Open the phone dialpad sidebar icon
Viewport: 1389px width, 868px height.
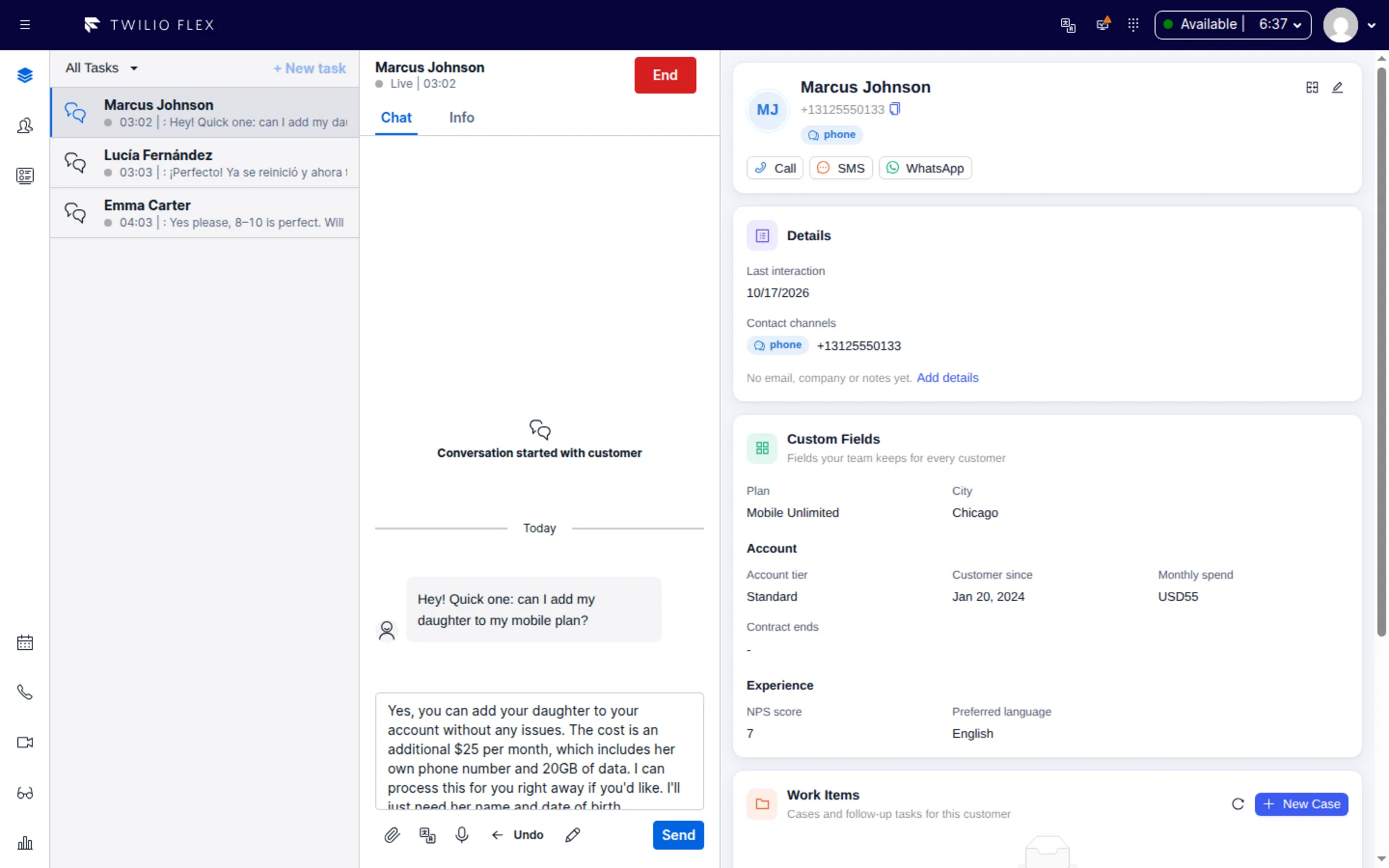click(25, 693)
